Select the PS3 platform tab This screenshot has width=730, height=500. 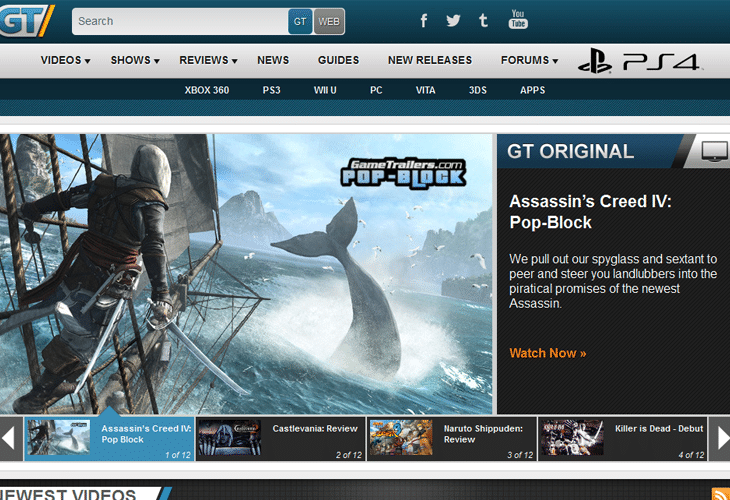coord(271,90)
